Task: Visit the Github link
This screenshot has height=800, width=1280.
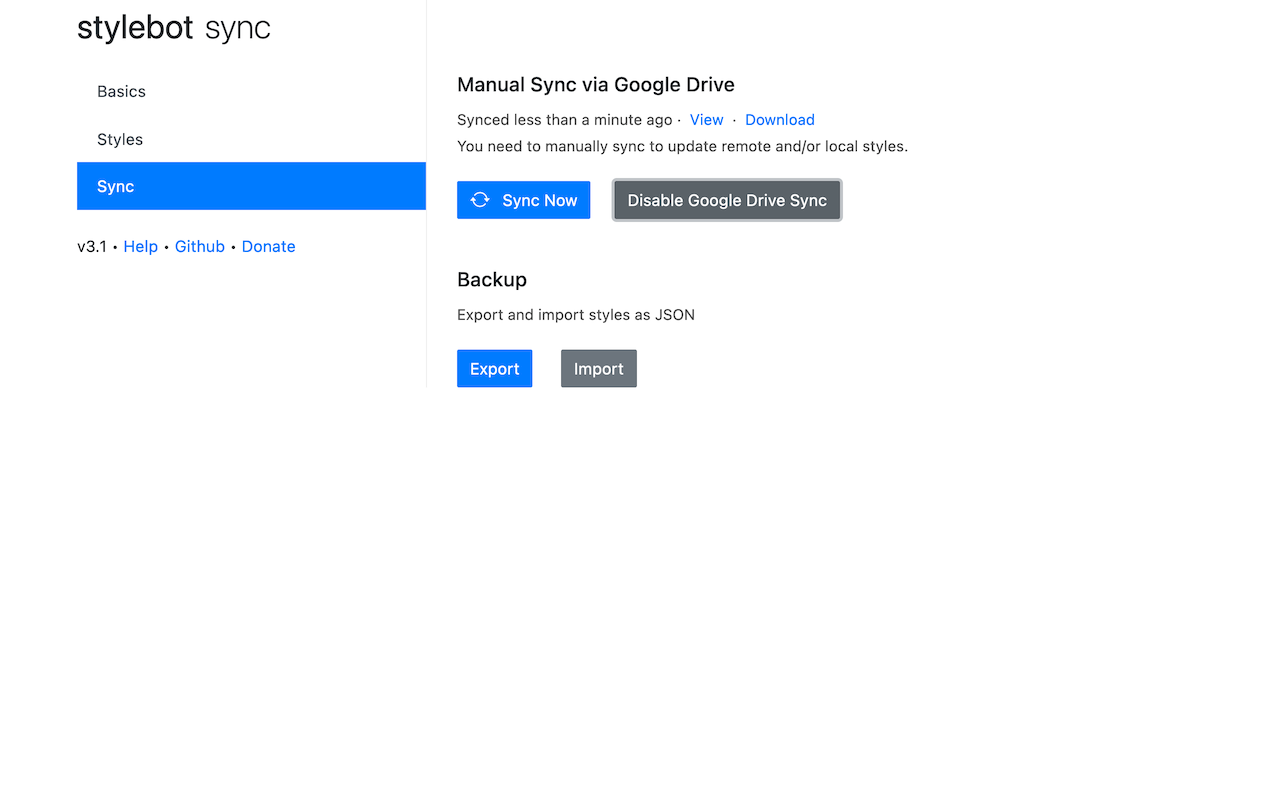Action: tap(200, 247)
